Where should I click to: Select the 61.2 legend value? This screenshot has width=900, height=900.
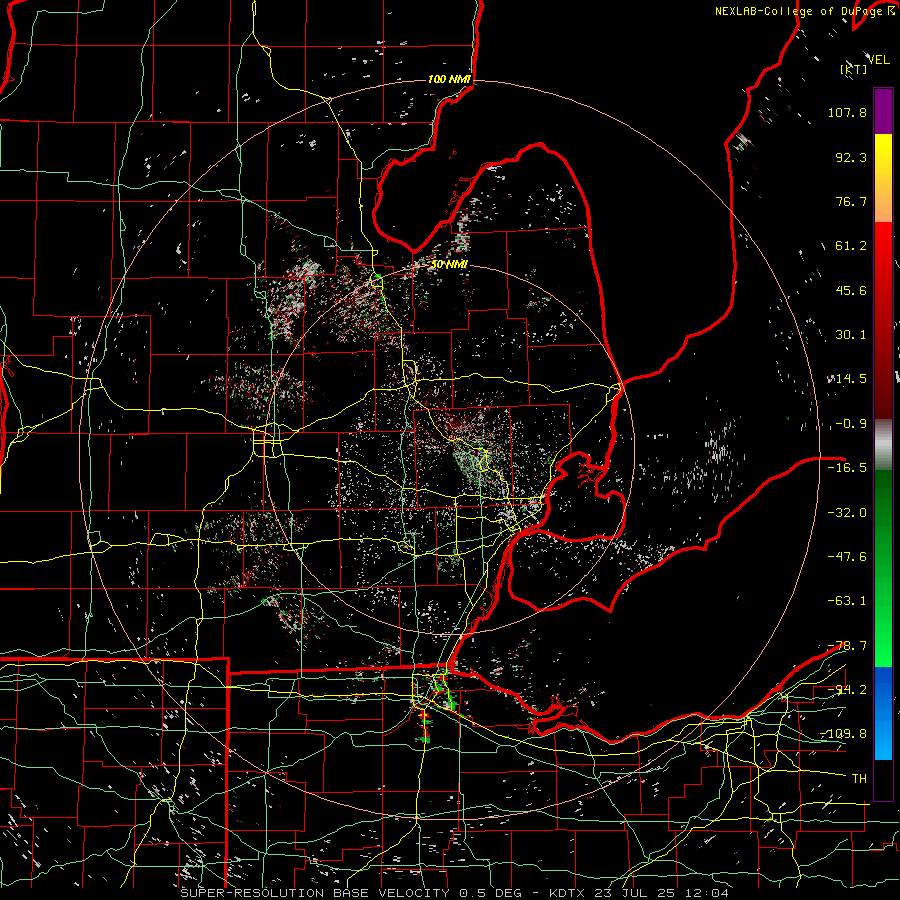(851, 246)
